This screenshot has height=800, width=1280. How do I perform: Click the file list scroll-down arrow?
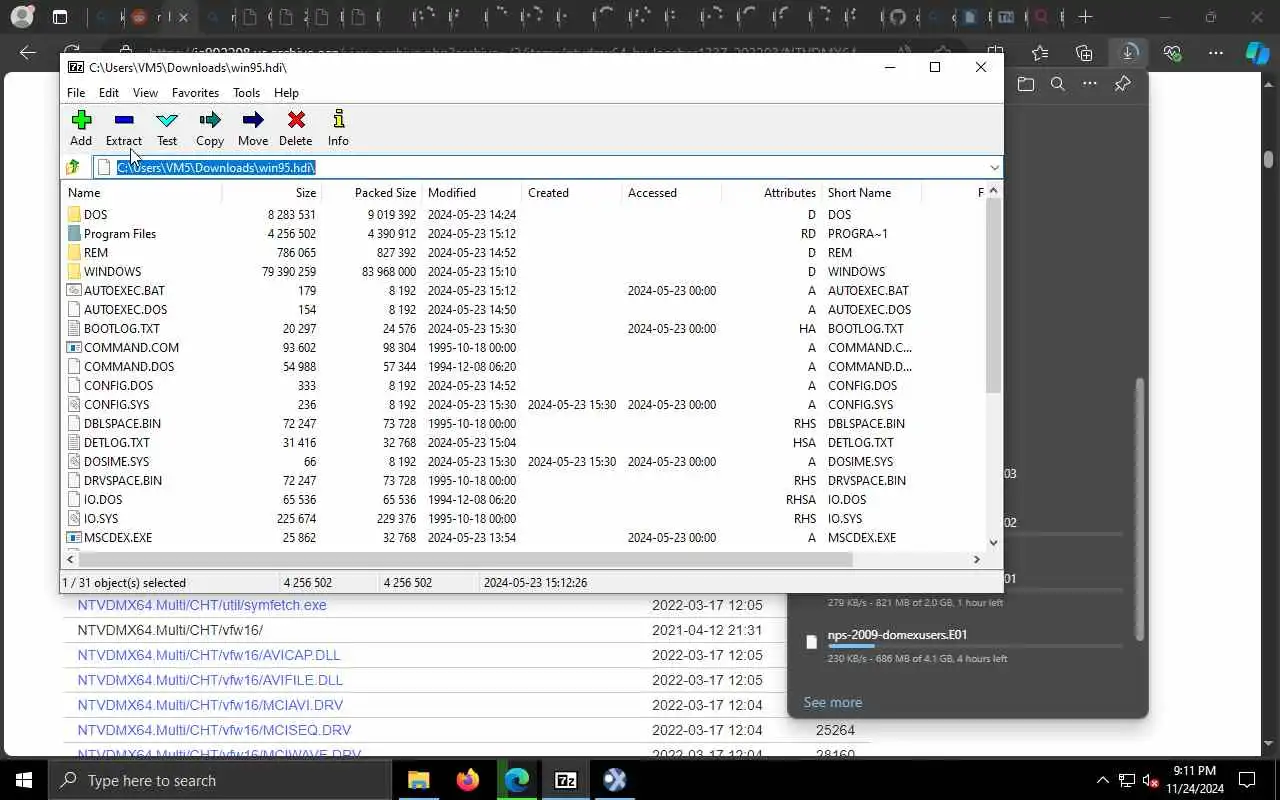(x=993, y=542)
